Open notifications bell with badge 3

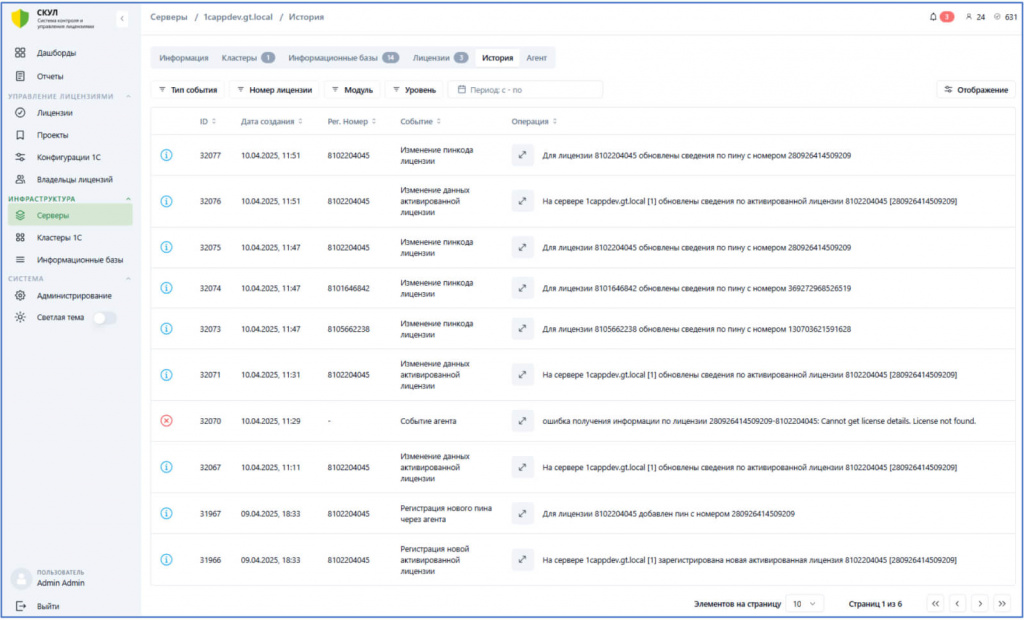coord(941,17)
